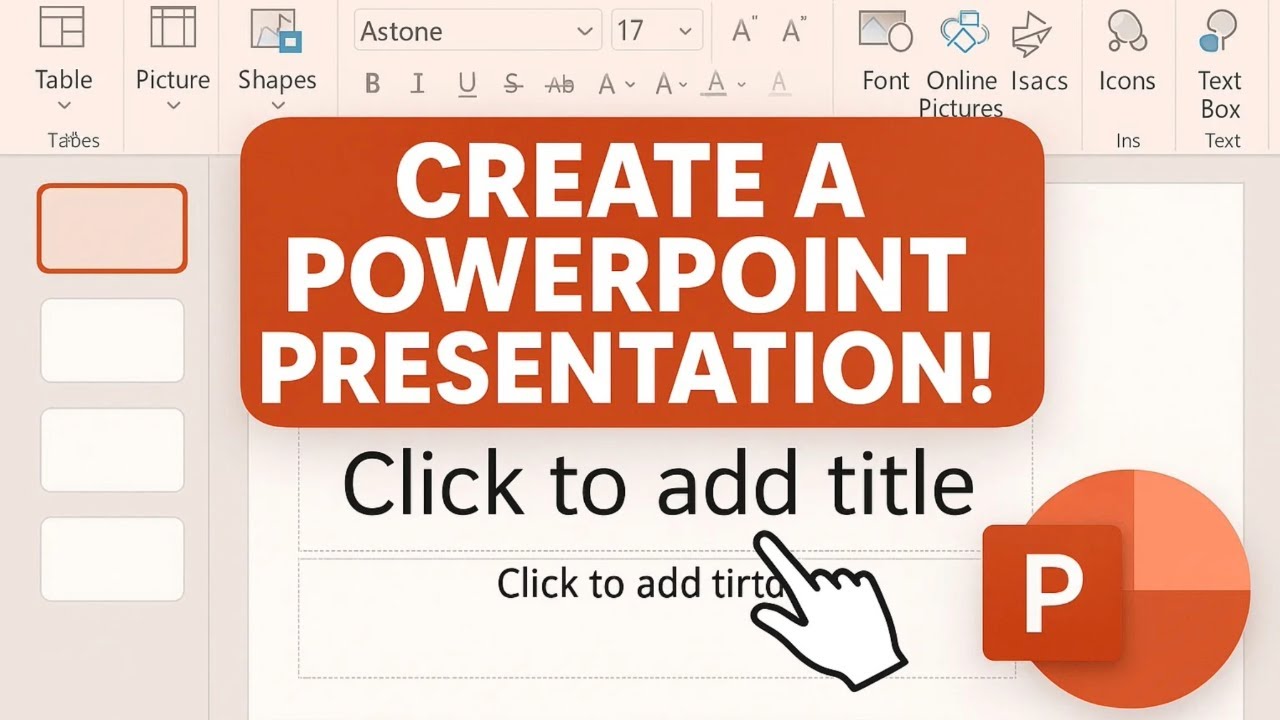Click the crossed-out Ab button
Screen dimensions: 1280x720
560,85
